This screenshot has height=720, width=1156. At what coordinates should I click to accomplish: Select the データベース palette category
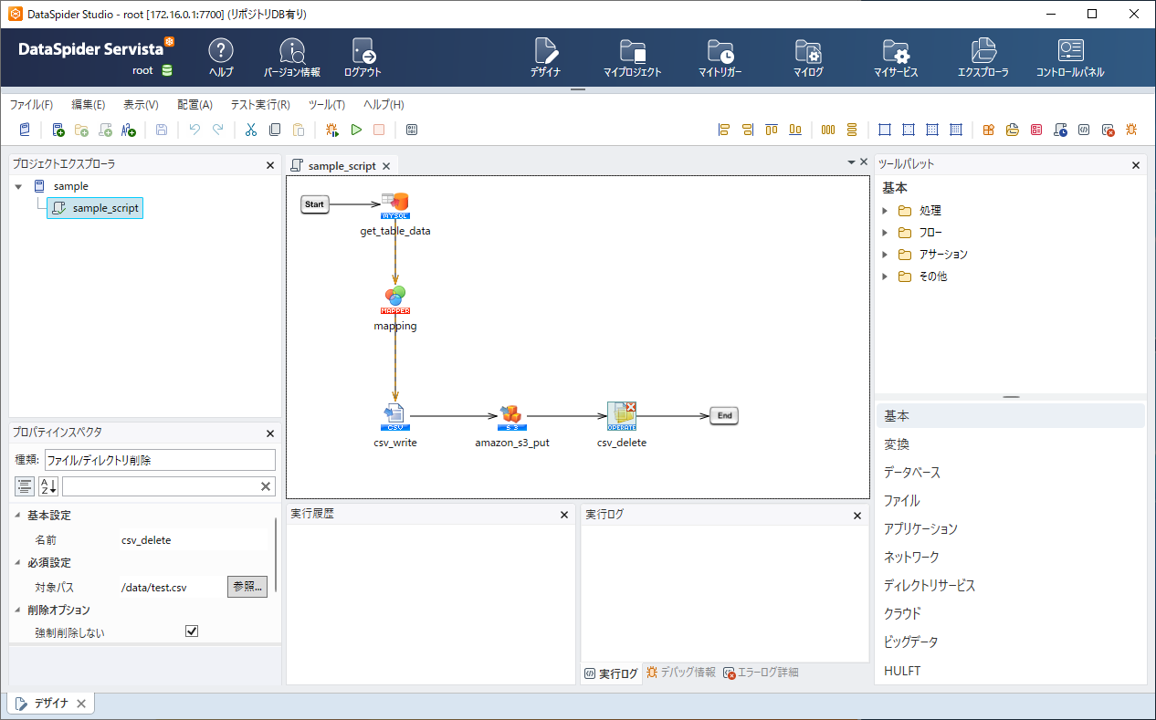point(912,472)
